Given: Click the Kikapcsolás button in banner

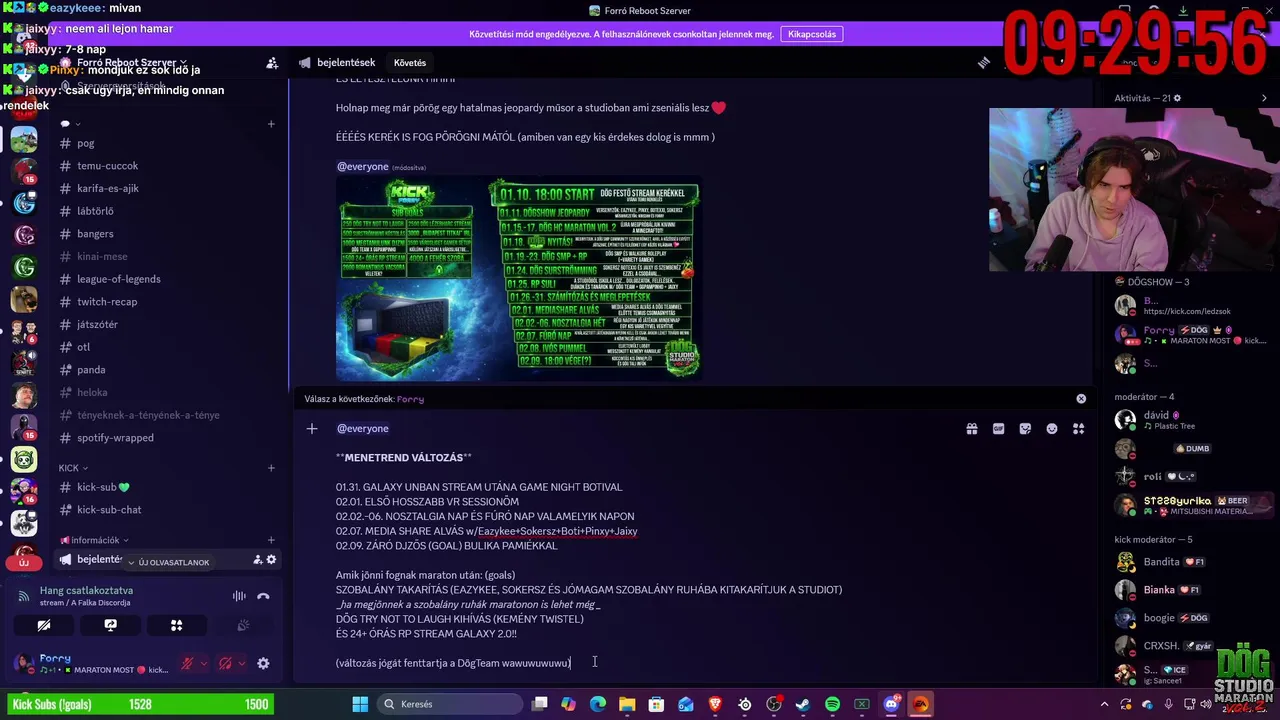Looking at the screenshot, I should click(811, 34).
